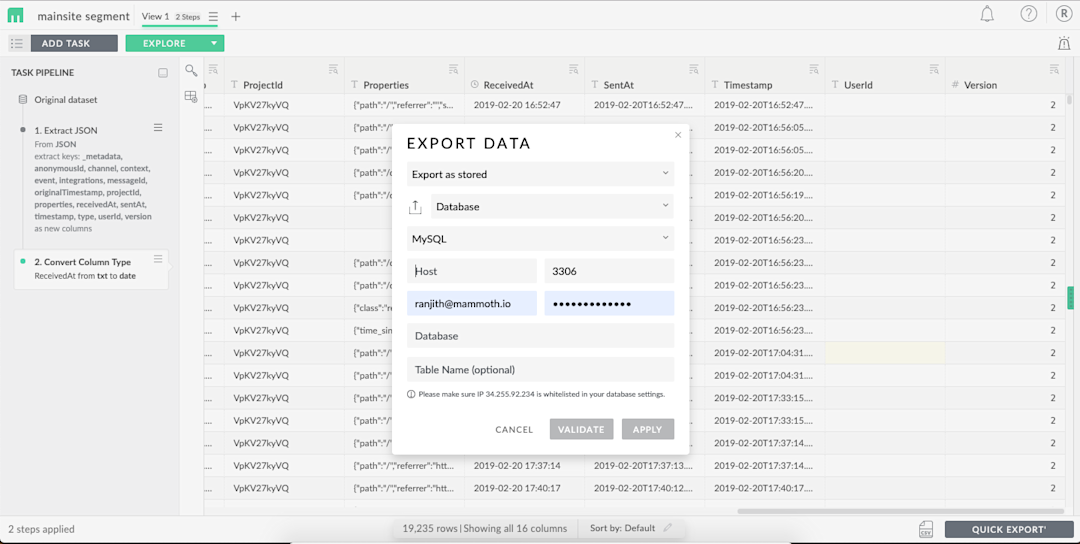Focus the Host input field
Image resolution: width=1080 pixels, height=544 pixels.
tap(472, 271)
